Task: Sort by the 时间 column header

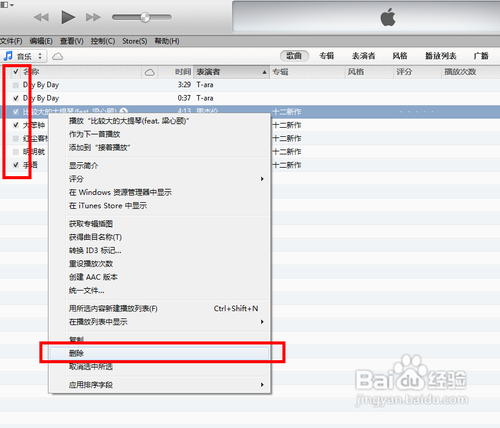Action: click(x=176, y=72)
